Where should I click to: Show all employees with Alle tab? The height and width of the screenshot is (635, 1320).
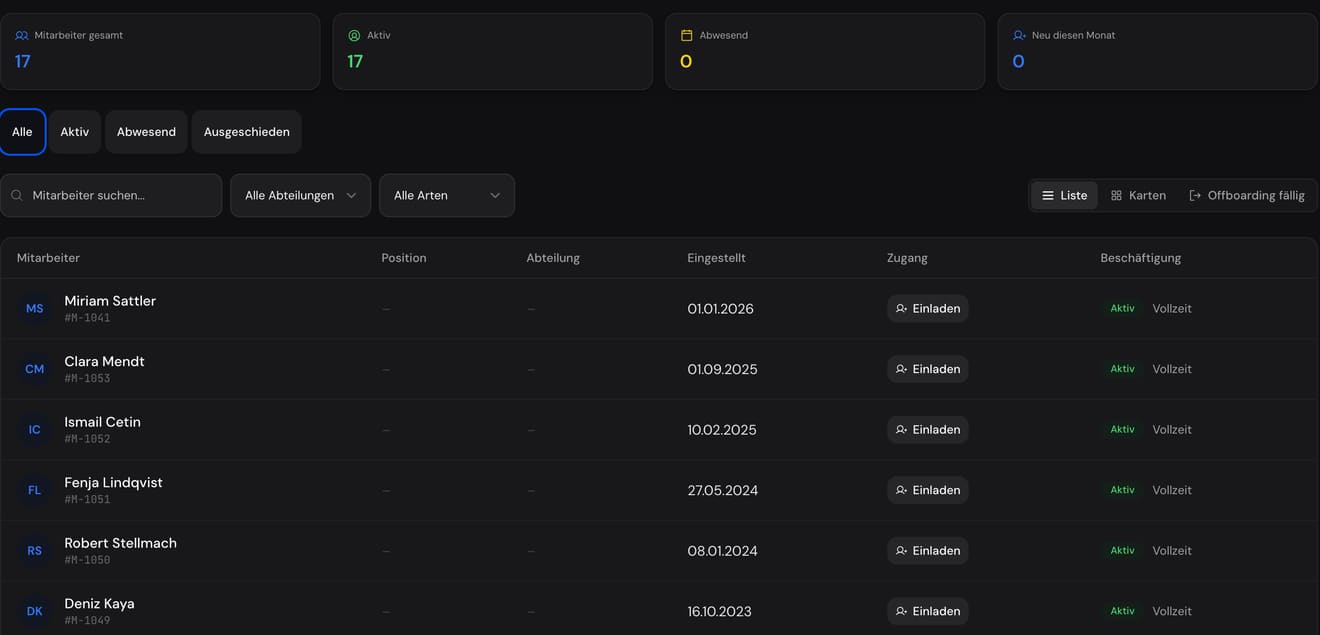tap(22, 132)
